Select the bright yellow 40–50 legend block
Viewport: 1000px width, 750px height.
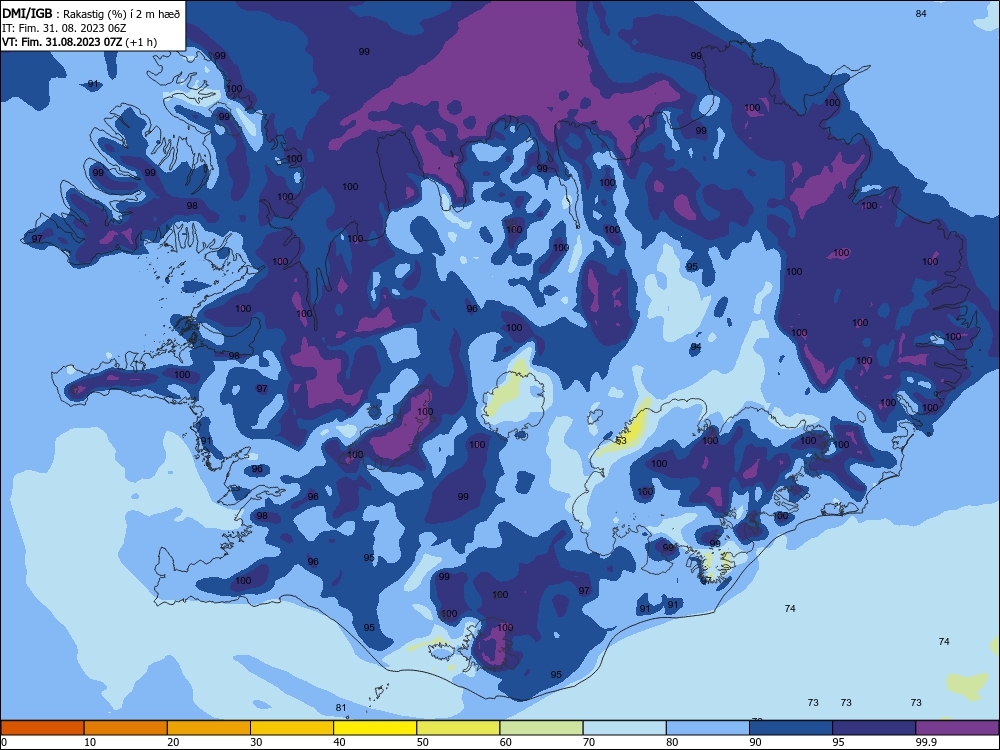point(375,728)
